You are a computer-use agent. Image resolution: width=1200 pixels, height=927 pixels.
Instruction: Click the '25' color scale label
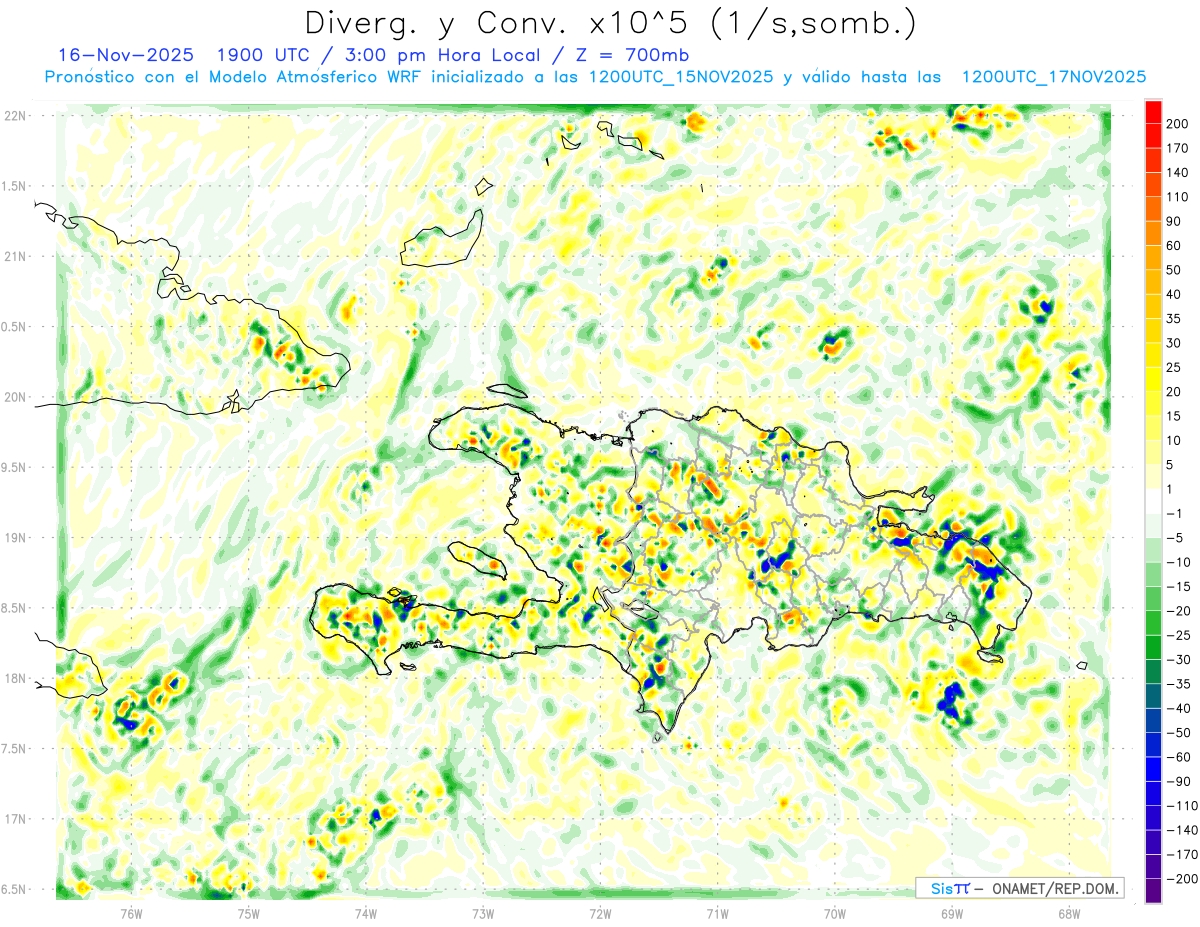[1174, 367]
